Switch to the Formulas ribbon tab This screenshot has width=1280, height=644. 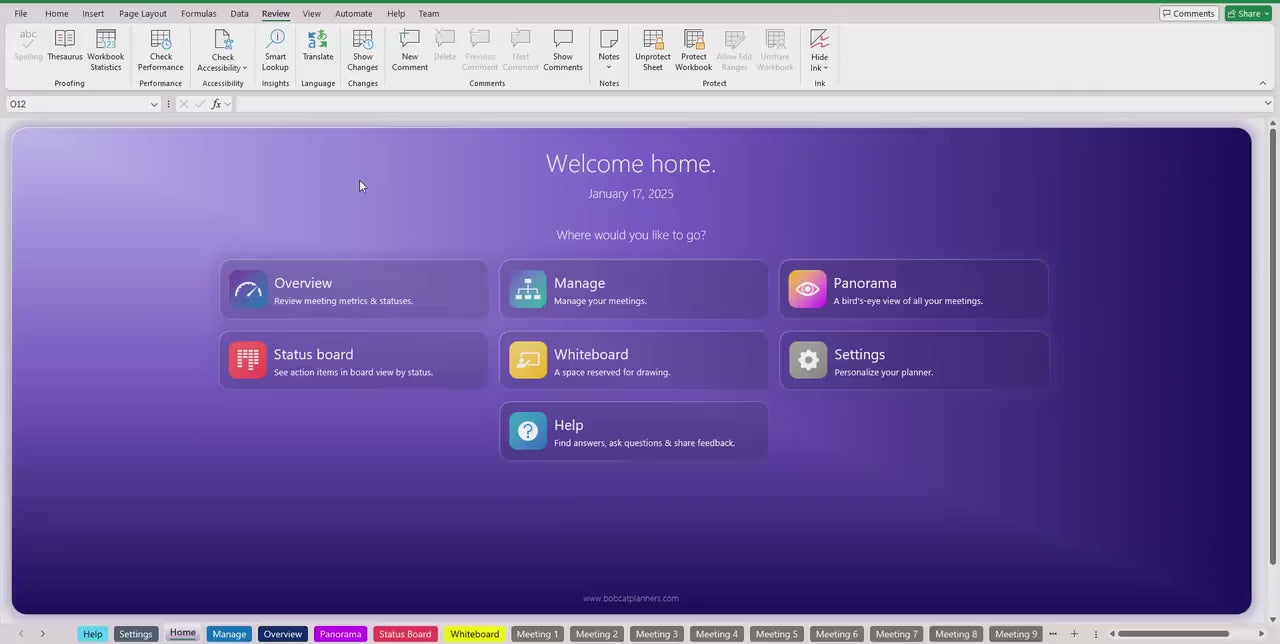coord(198,14)
